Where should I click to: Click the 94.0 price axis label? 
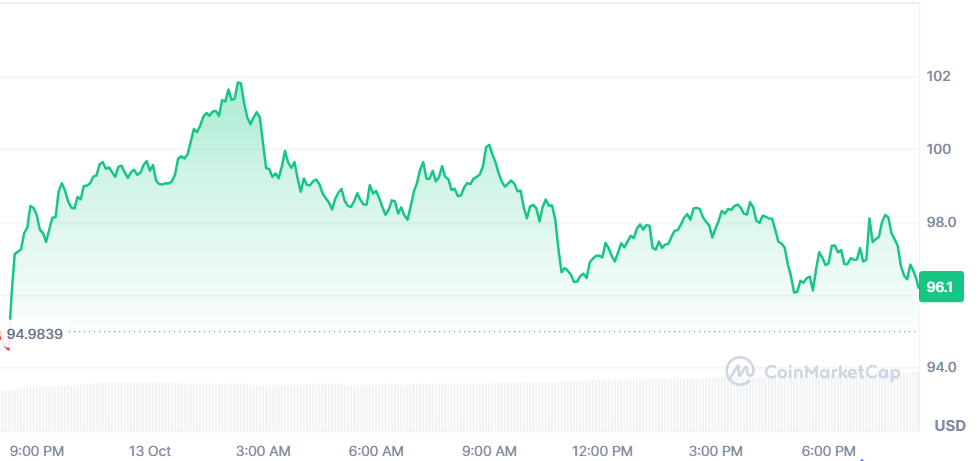coord(942,368)
